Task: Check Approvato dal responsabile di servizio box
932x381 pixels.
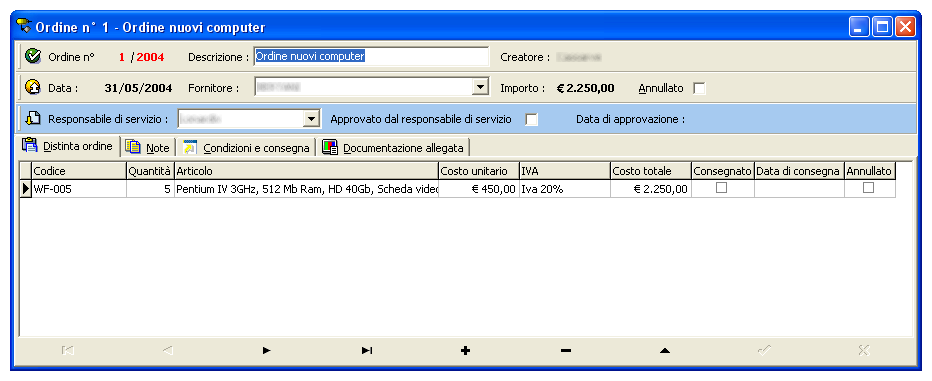Action: pyautogui.click(x=531, y=119)
